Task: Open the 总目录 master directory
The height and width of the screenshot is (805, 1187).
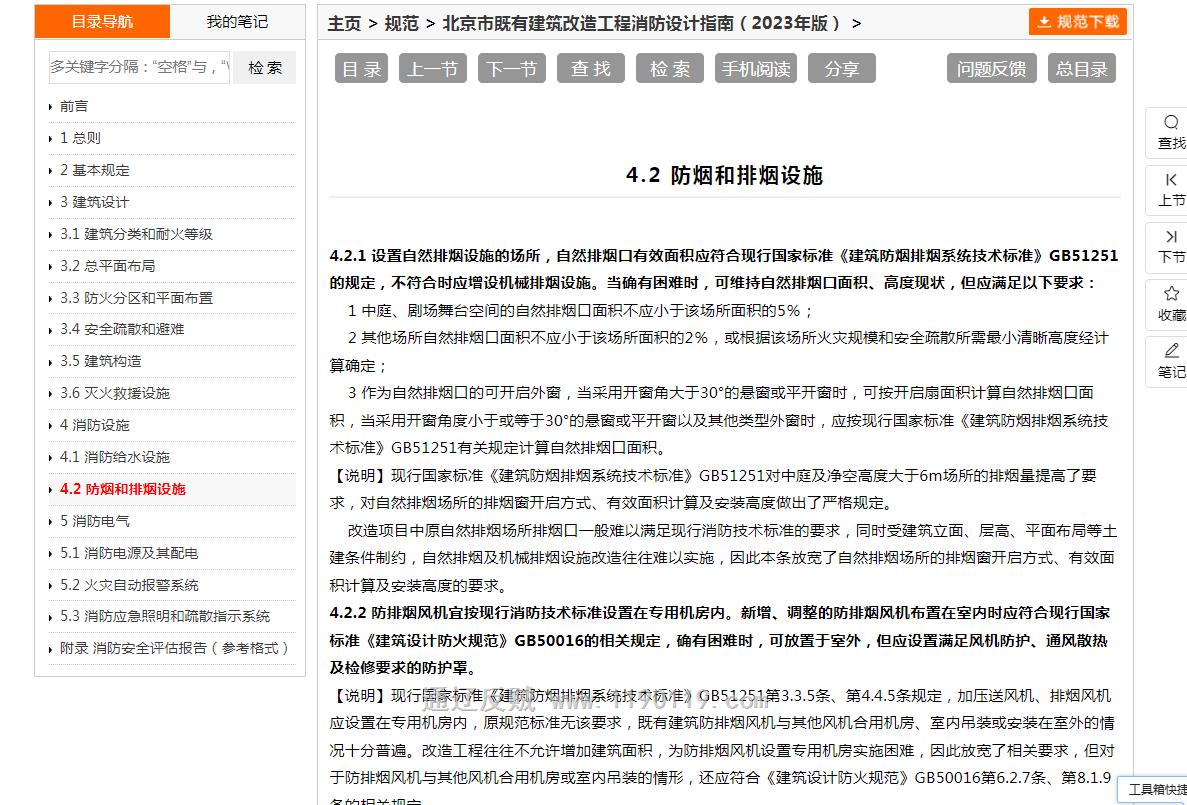Action: point(1082,69)
